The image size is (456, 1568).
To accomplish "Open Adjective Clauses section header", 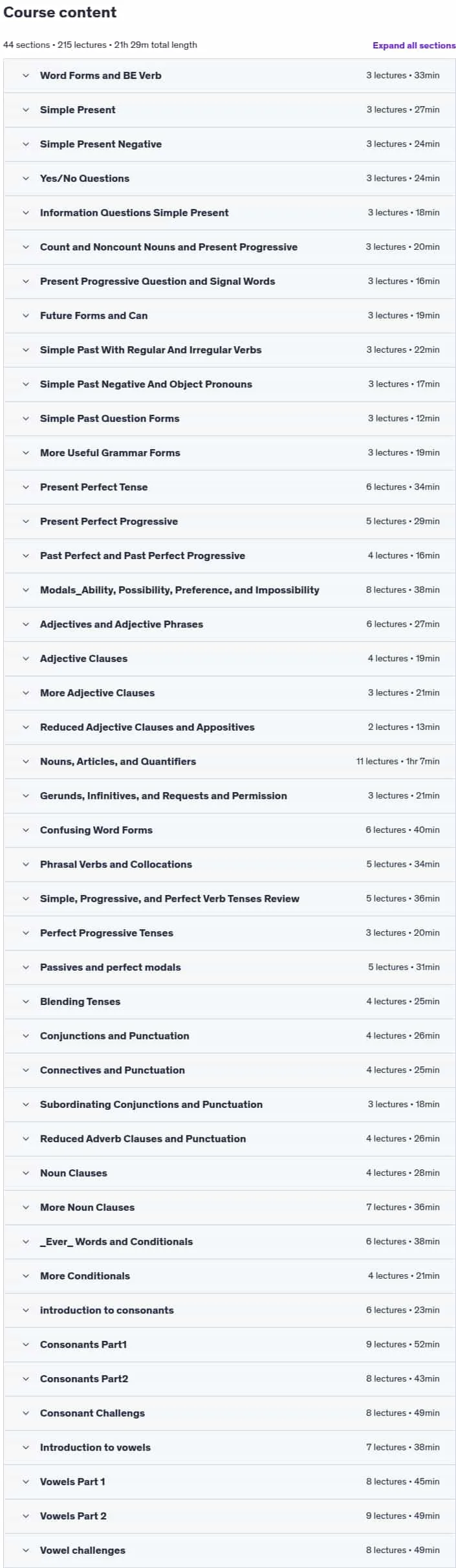I will (230, 659).
